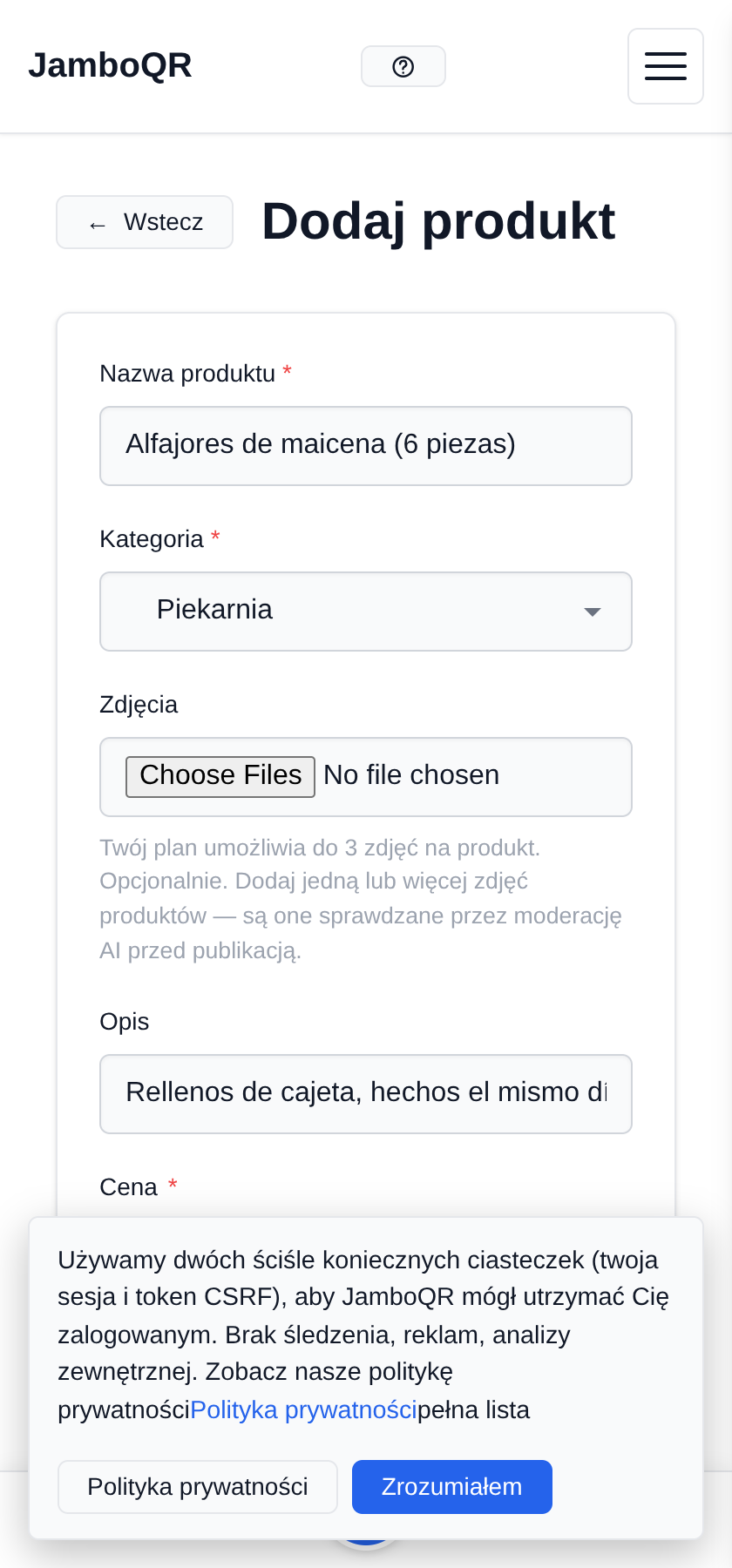
Task: Click the Zdjęcia label
Action: click(139, 704)
